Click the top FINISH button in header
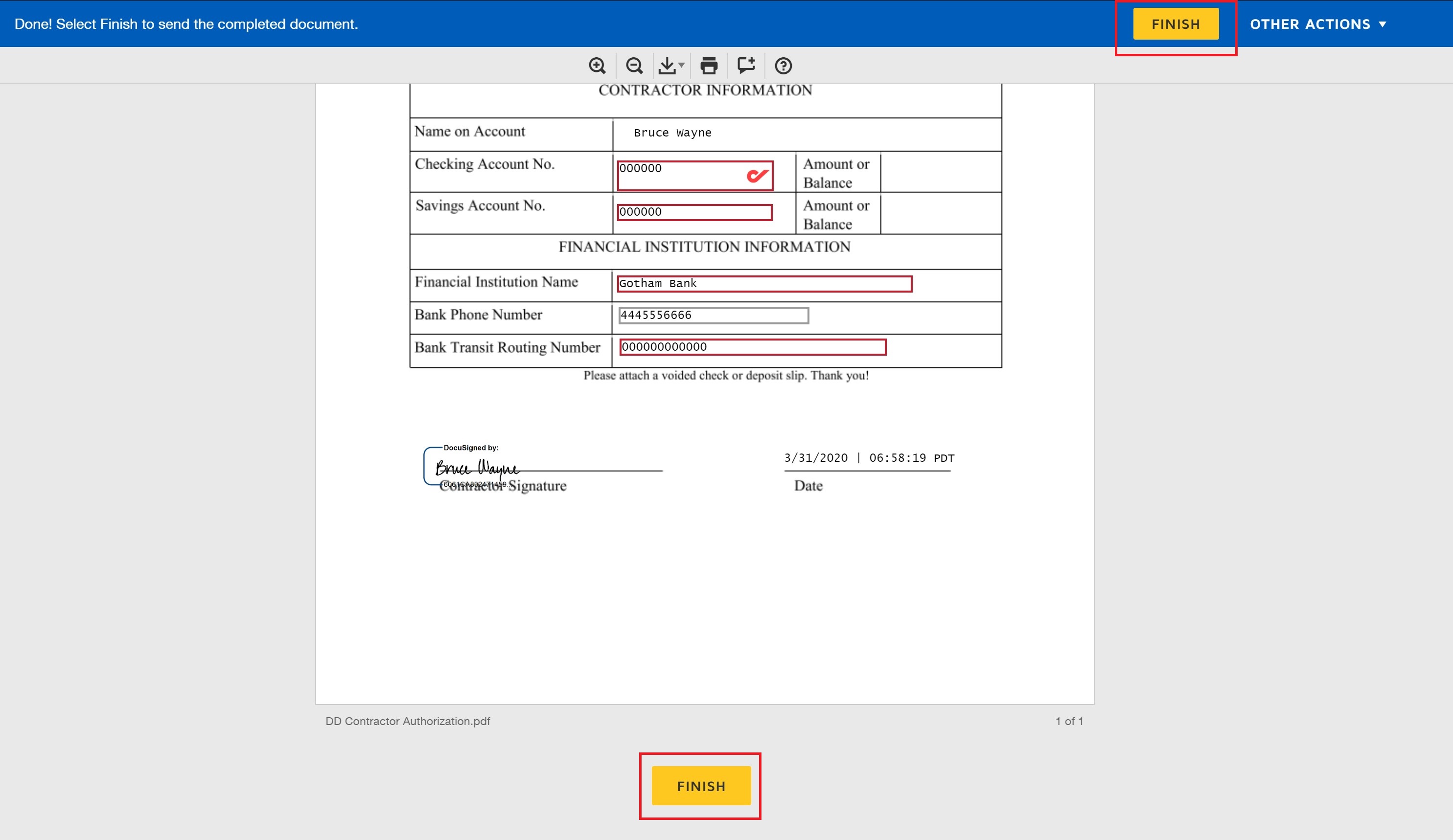Image resolution: width=1453 pixels, height=840 pixels. click(1176, 24)
